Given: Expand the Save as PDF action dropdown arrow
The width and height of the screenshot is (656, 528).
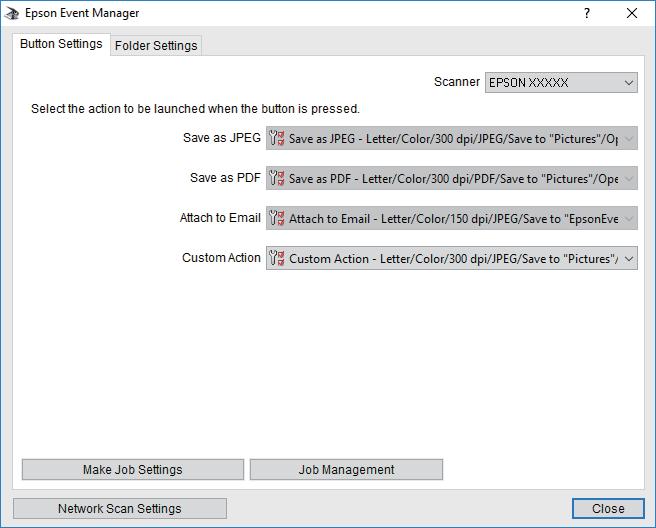Looking at the screenshot, I should 628,179.
